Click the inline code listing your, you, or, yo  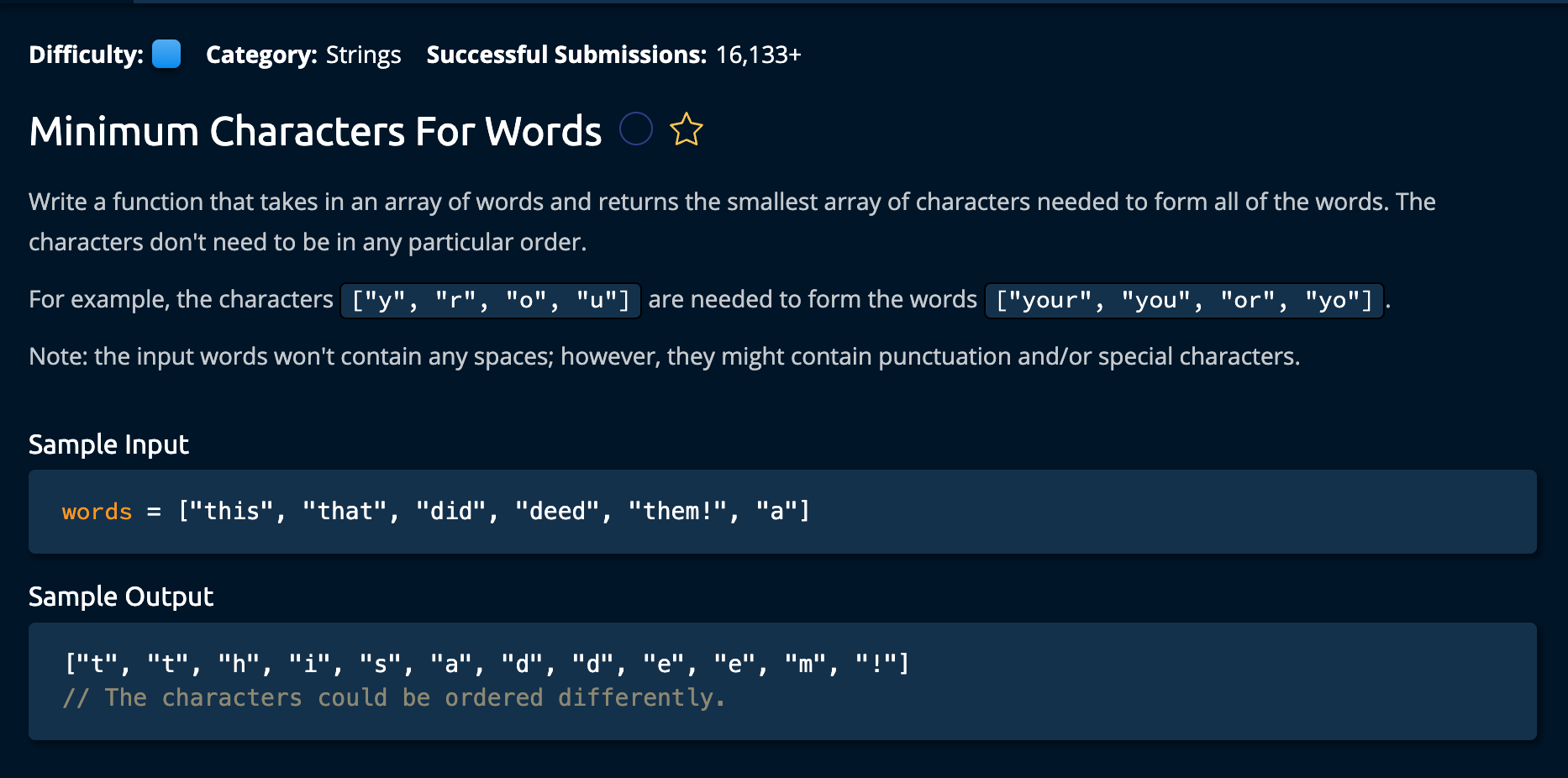1184,300
